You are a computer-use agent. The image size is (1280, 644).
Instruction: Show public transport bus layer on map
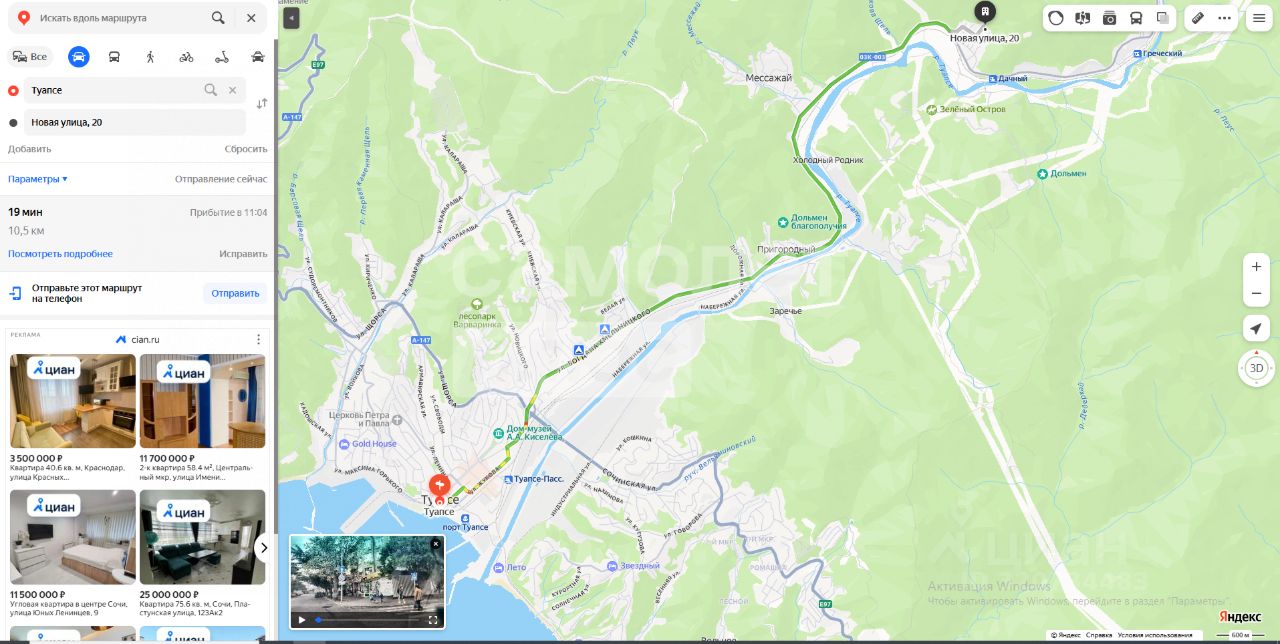point(1136,18)
